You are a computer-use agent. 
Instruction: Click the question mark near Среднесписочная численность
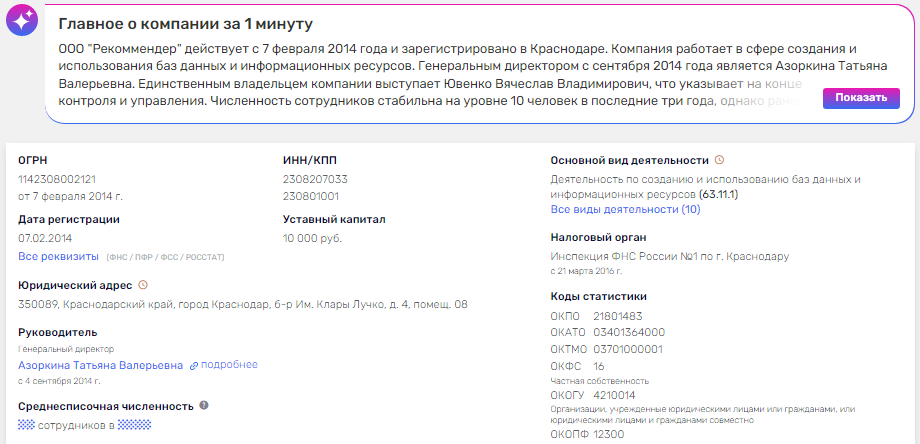[204, 405]
